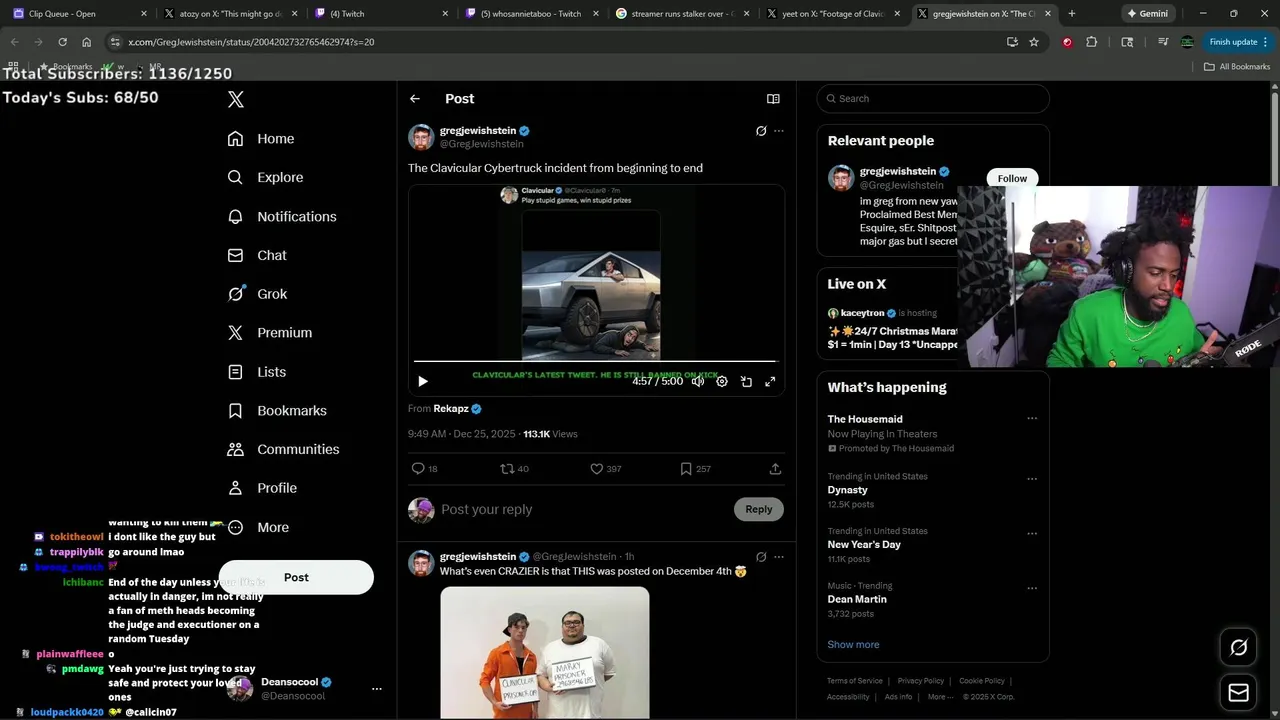Screen dimensions: 1280x720
Task: Open a new browser tab
Action: (x=1072, y=14)
